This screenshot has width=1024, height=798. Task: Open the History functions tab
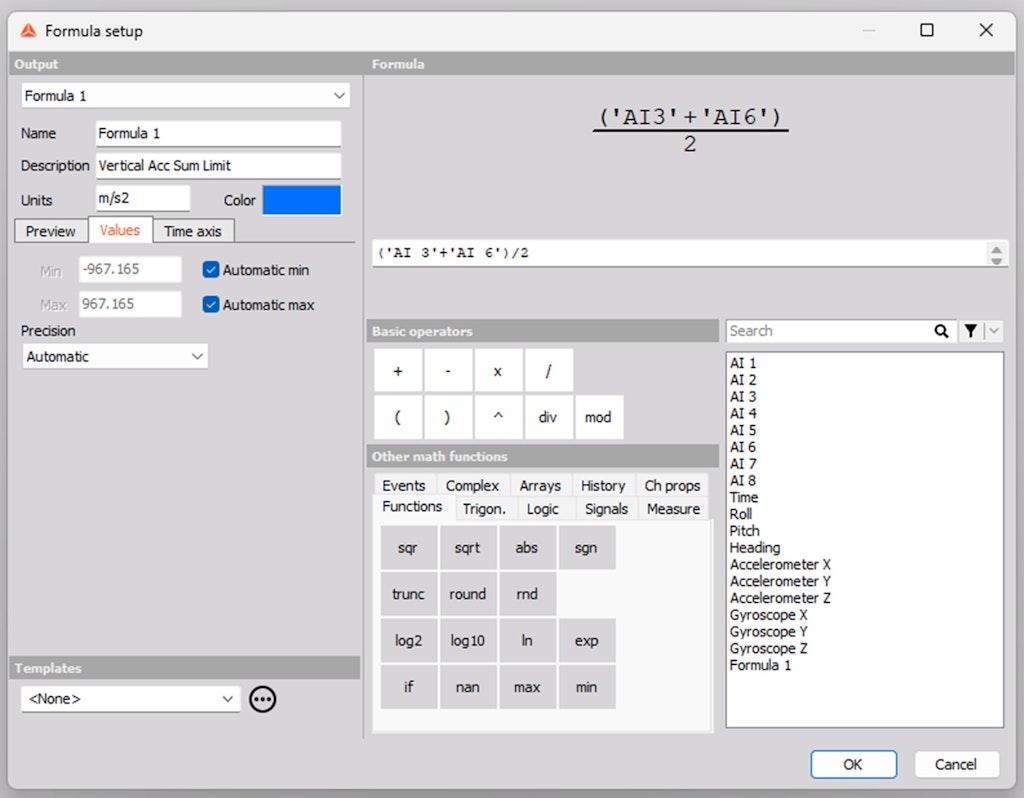(603, 485)
